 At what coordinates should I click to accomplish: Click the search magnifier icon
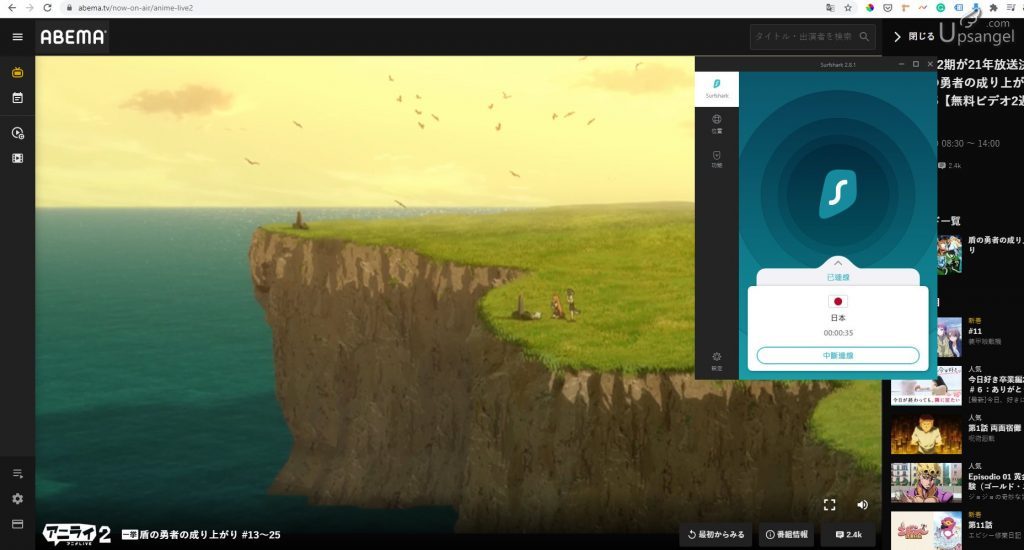[865, 37]
